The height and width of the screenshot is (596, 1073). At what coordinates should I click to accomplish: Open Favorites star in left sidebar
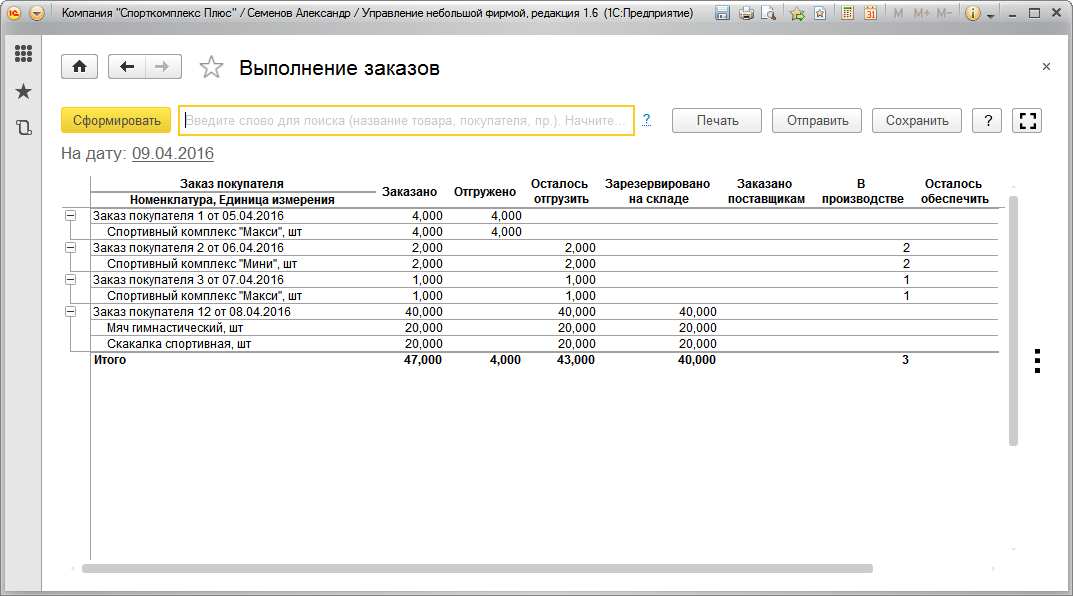[x=23, y=92]
